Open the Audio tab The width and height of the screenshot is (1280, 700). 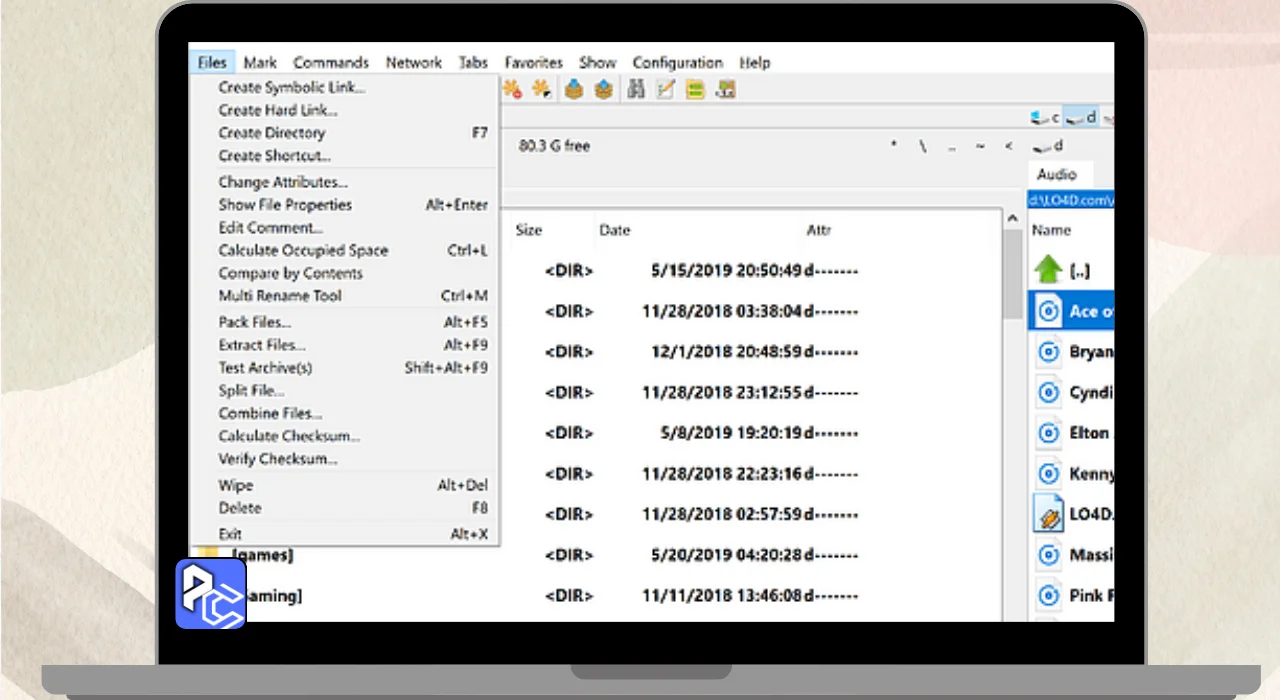(1057, 174)
